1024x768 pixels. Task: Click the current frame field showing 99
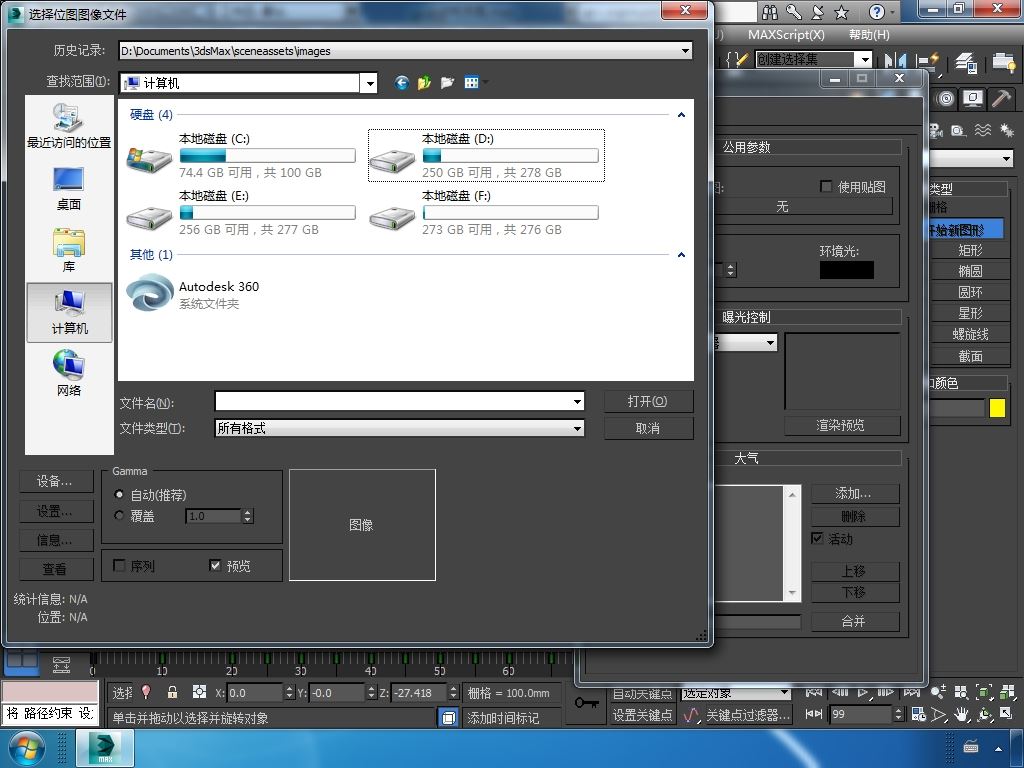862,714
